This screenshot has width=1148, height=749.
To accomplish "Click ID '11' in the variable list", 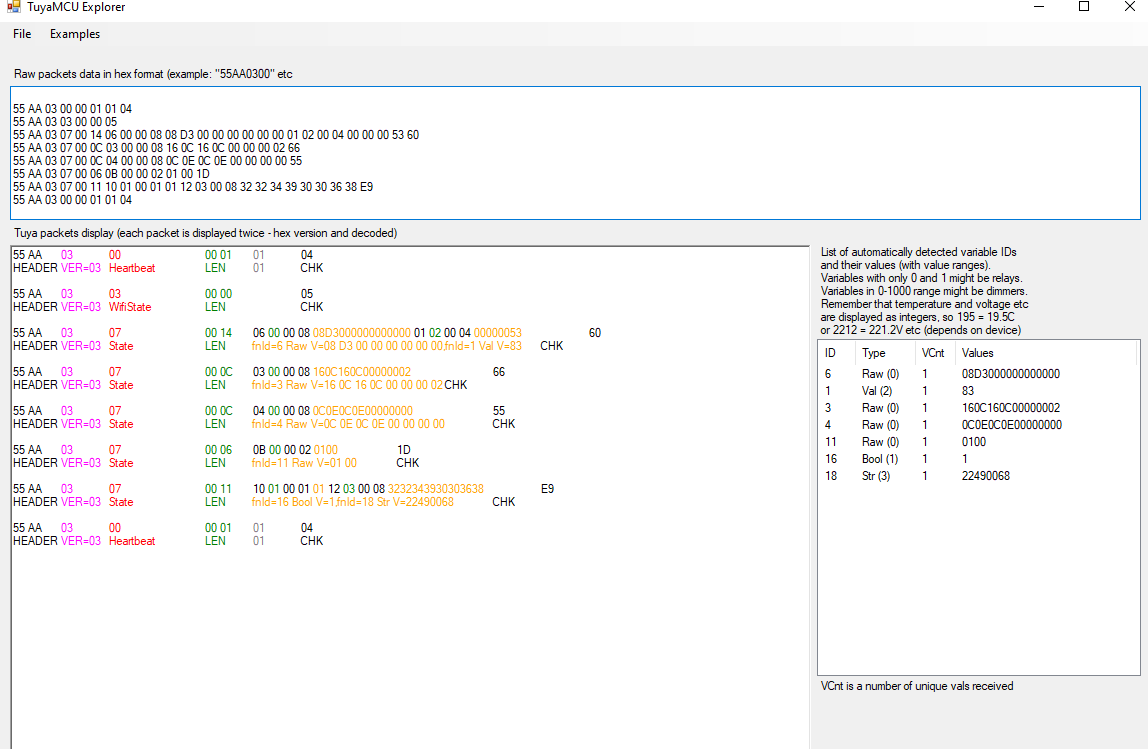I will (x=830, y=441).
